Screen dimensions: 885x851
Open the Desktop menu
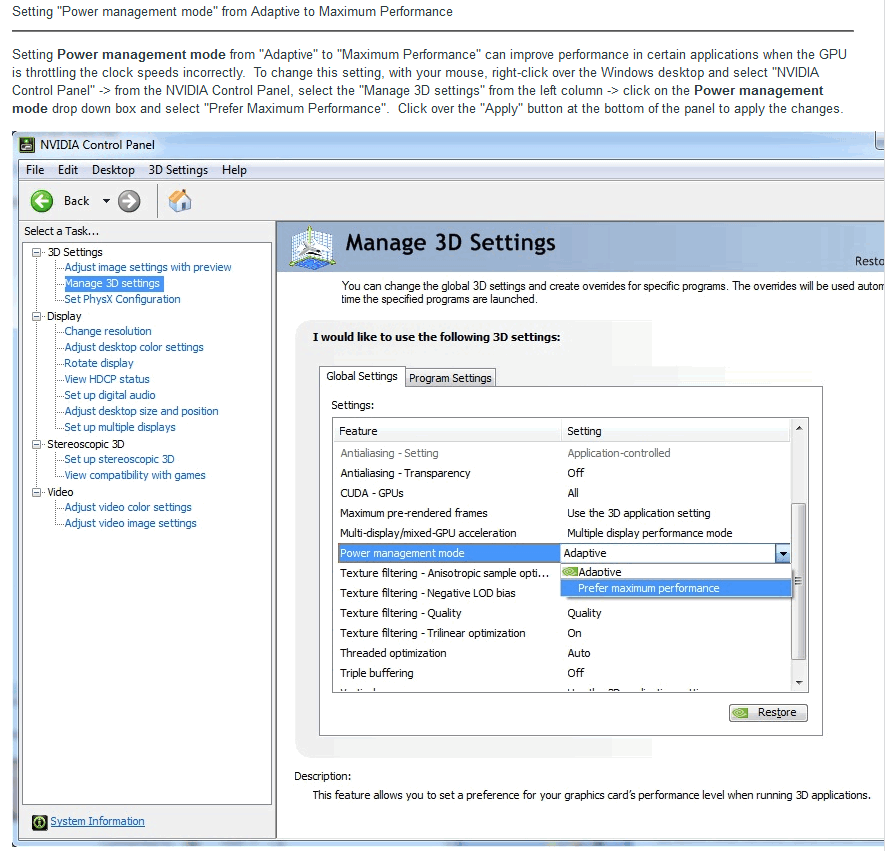point(113,170)
